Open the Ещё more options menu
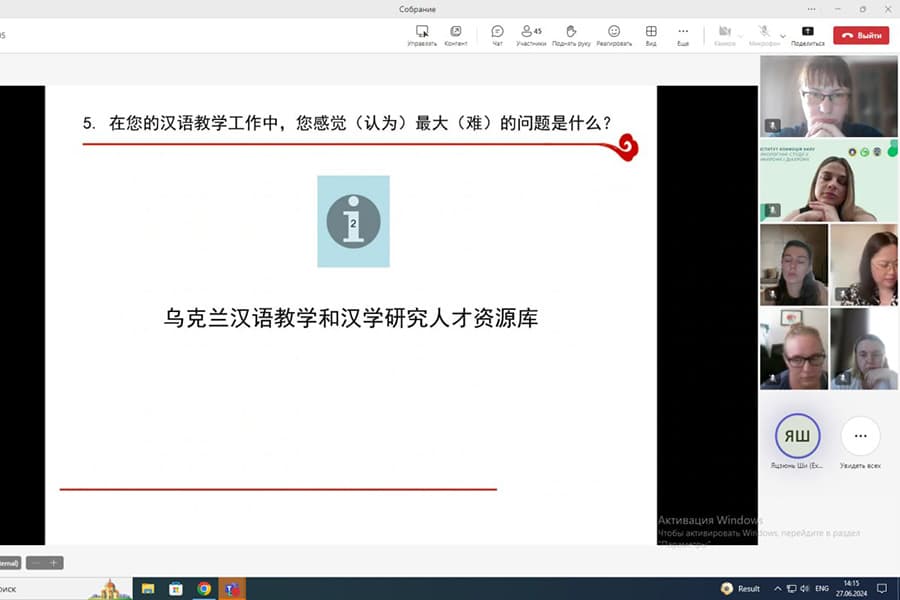900x600 pixels. point(683,35)
